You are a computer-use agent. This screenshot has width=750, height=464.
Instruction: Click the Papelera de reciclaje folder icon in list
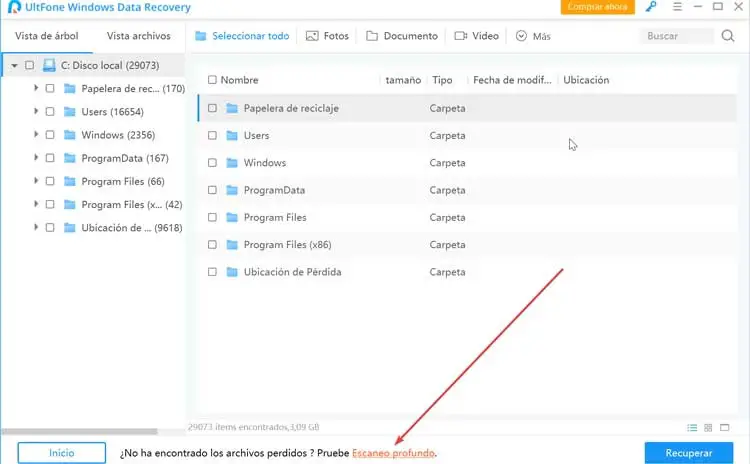pyautogui.click(x=232, y=108)
